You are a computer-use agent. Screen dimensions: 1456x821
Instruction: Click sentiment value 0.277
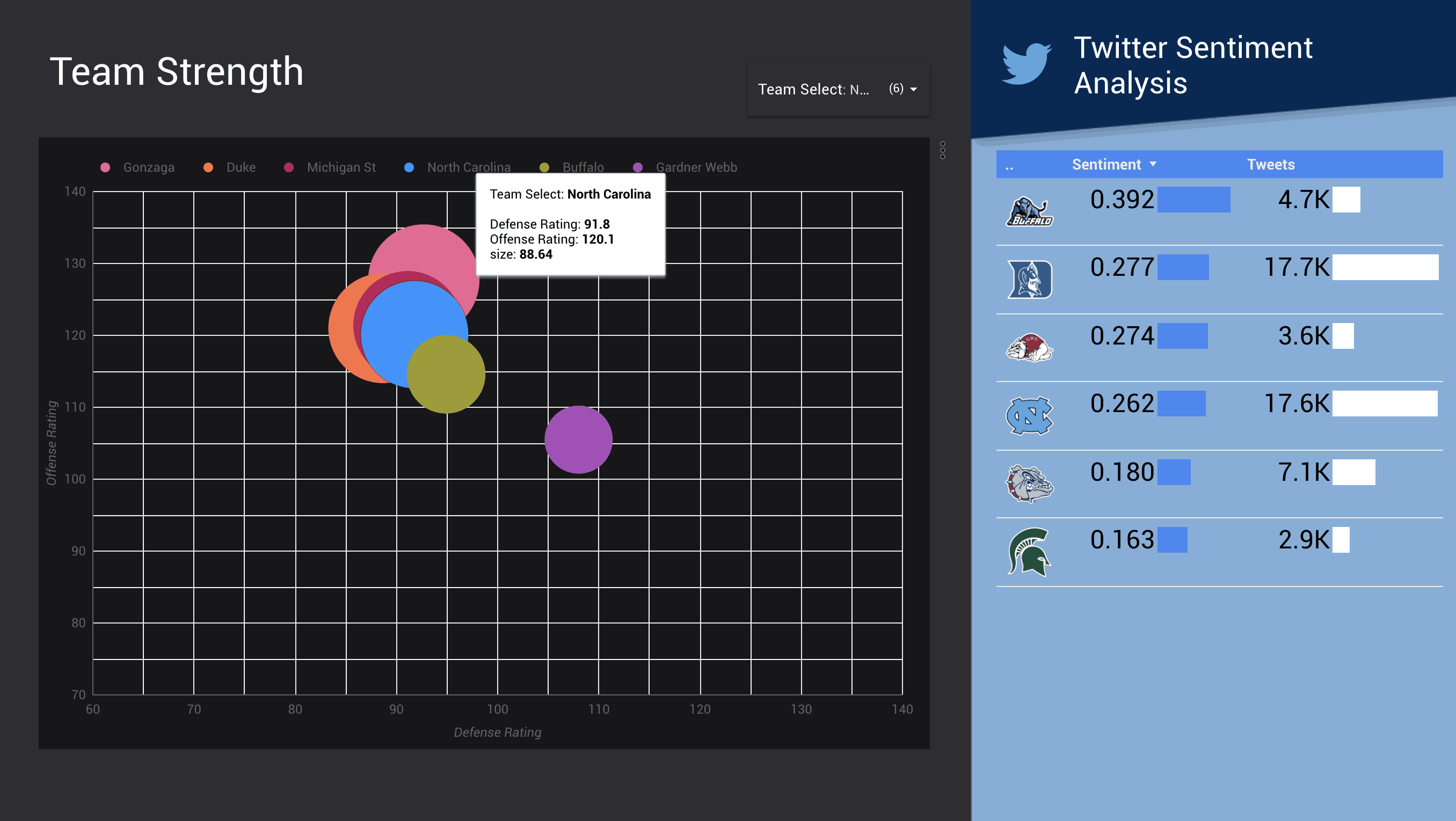1122,267
